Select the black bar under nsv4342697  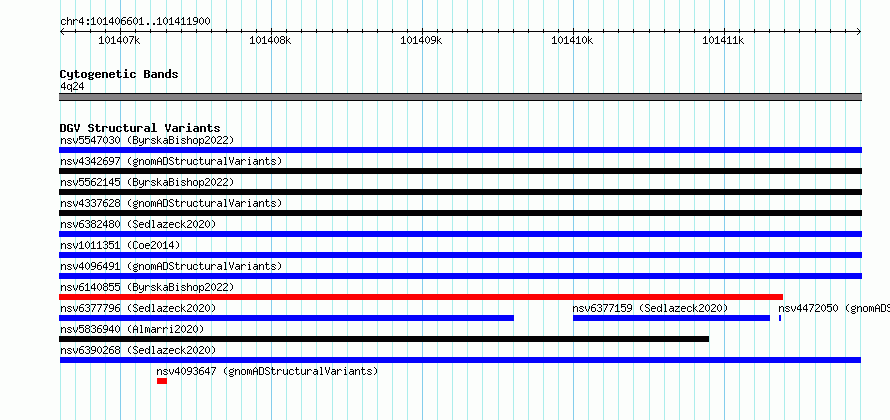tap(460, 171)
